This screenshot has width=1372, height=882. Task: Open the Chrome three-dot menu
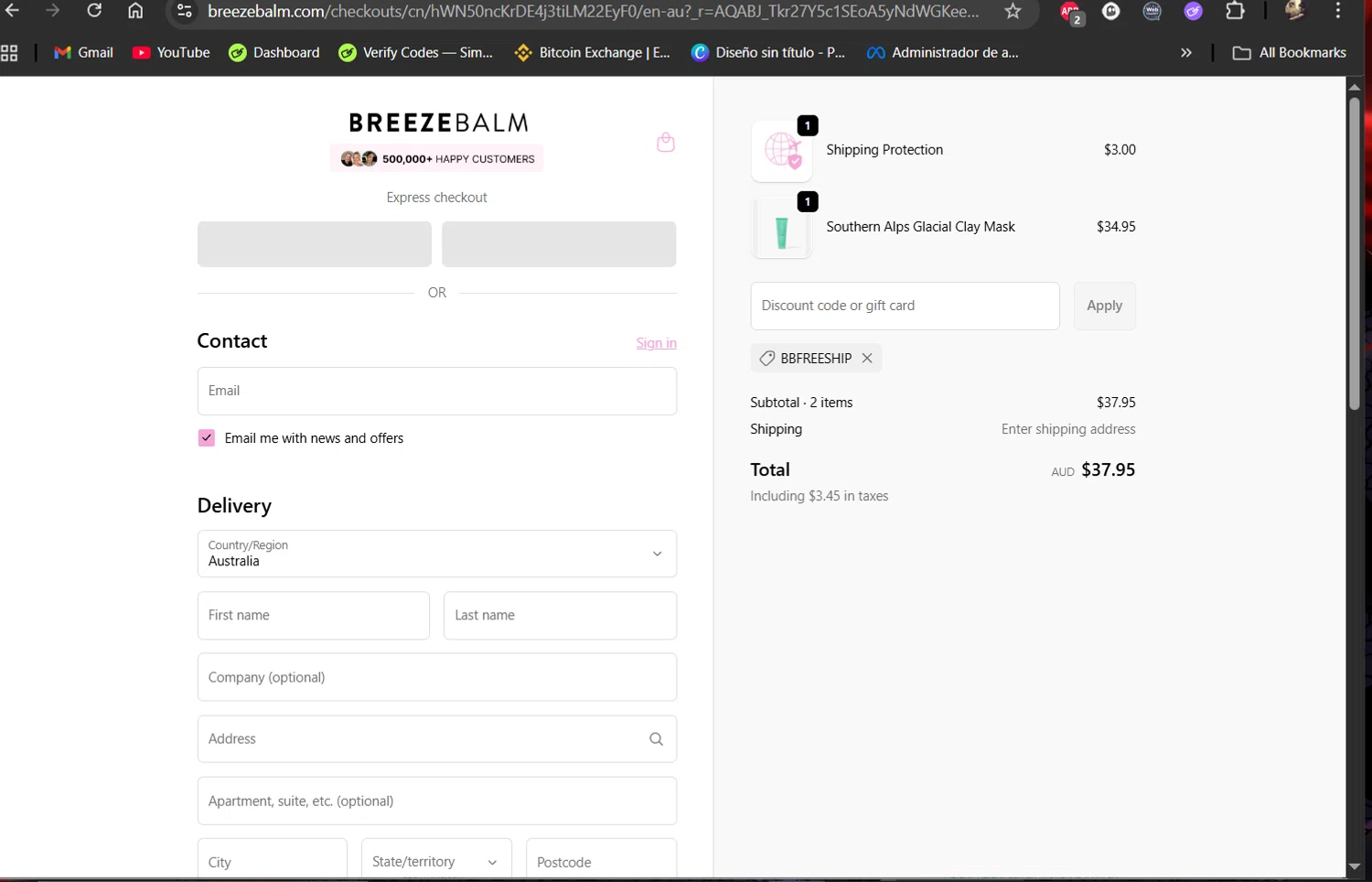tap(1338, 11)
